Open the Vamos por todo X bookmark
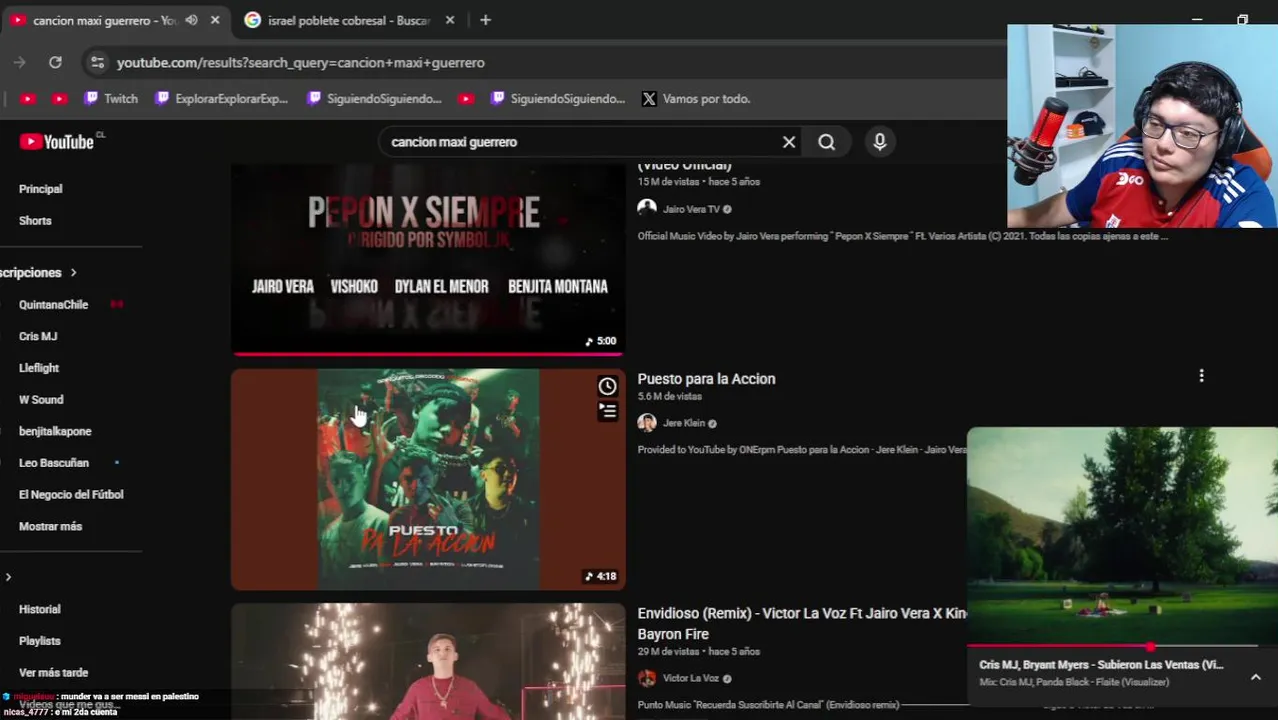This screenshot has height=720, width=1278. pos(696,99)
